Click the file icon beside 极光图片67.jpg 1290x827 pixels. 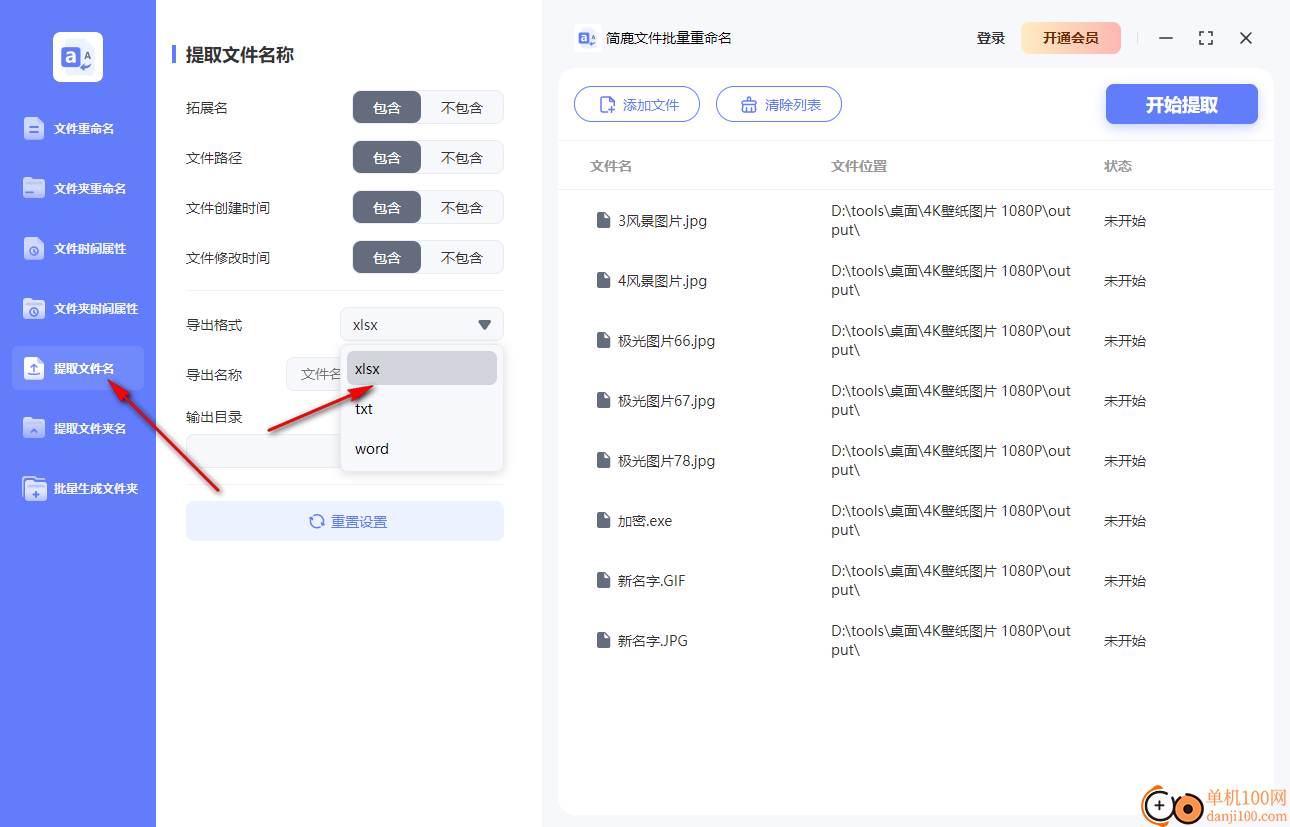[603, 400]
